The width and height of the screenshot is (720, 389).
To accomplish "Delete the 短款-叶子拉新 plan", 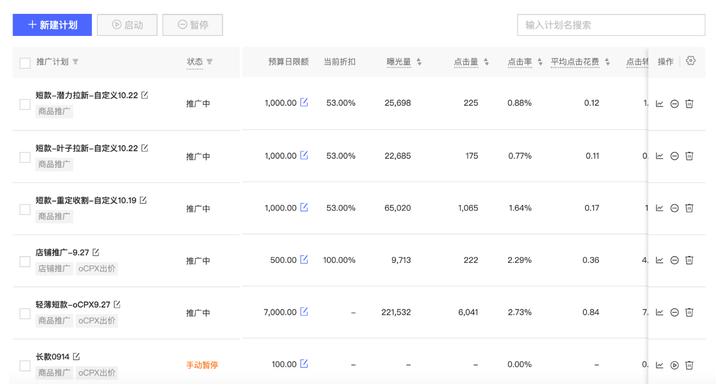I will point(689,156).
